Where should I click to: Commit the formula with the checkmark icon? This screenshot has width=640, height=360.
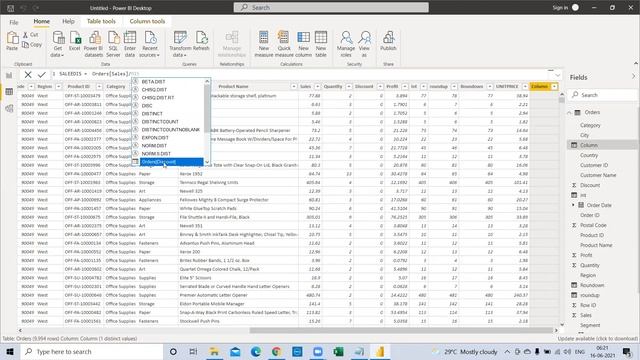(x=42, y=74)
